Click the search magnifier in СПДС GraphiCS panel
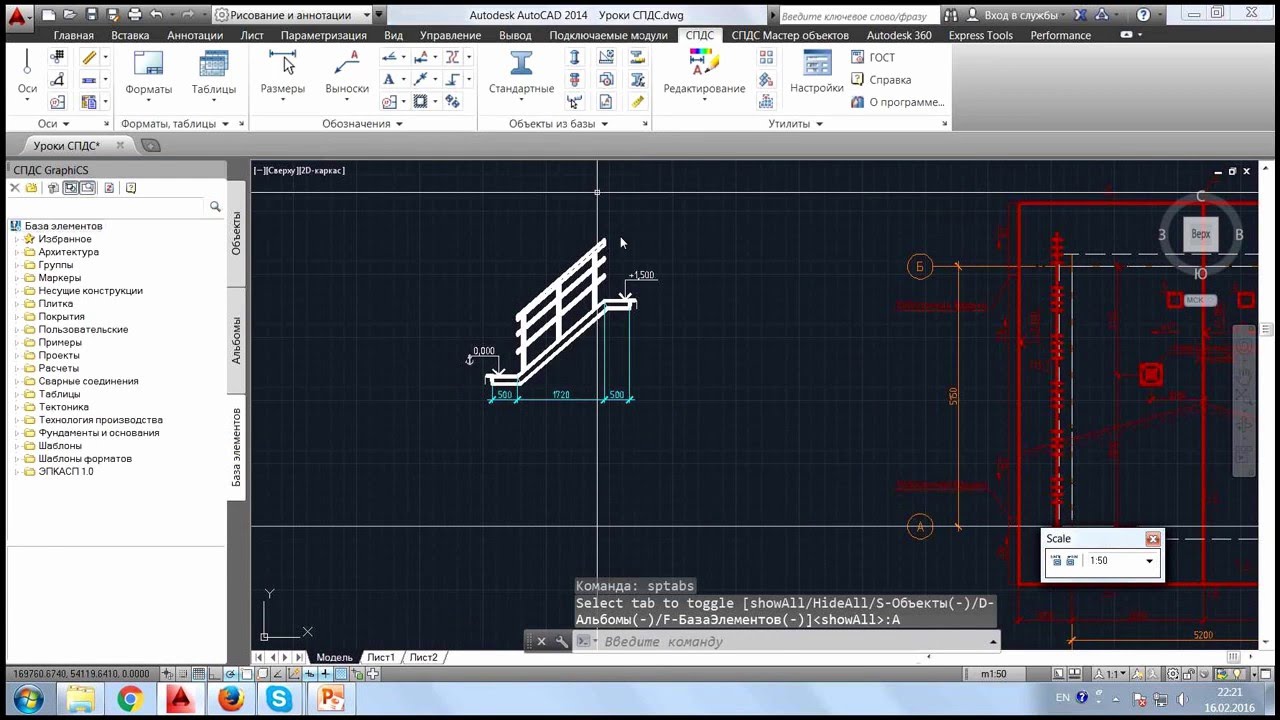Screen dimensions: 1280x720 pyautogui.click(x=215, y=206)
